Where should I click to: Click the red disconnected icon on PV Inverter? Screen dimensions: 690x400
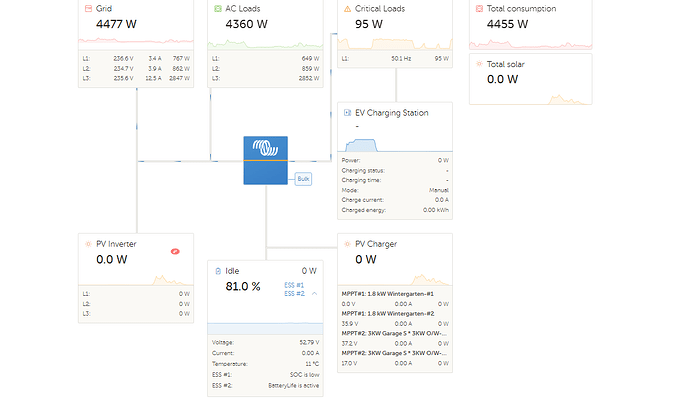tap(175, 252)
